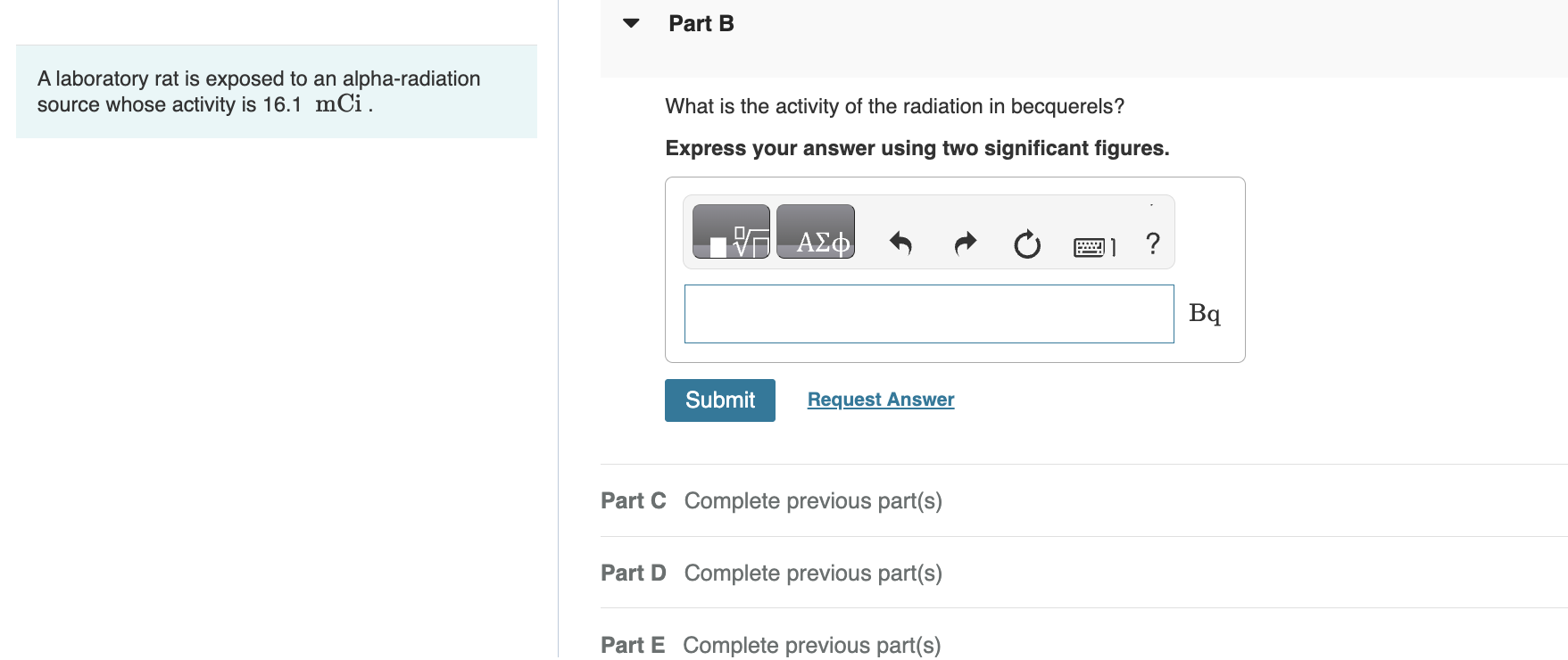Click Part C's 'Complete previous part(s)' text

click(813, 501)
